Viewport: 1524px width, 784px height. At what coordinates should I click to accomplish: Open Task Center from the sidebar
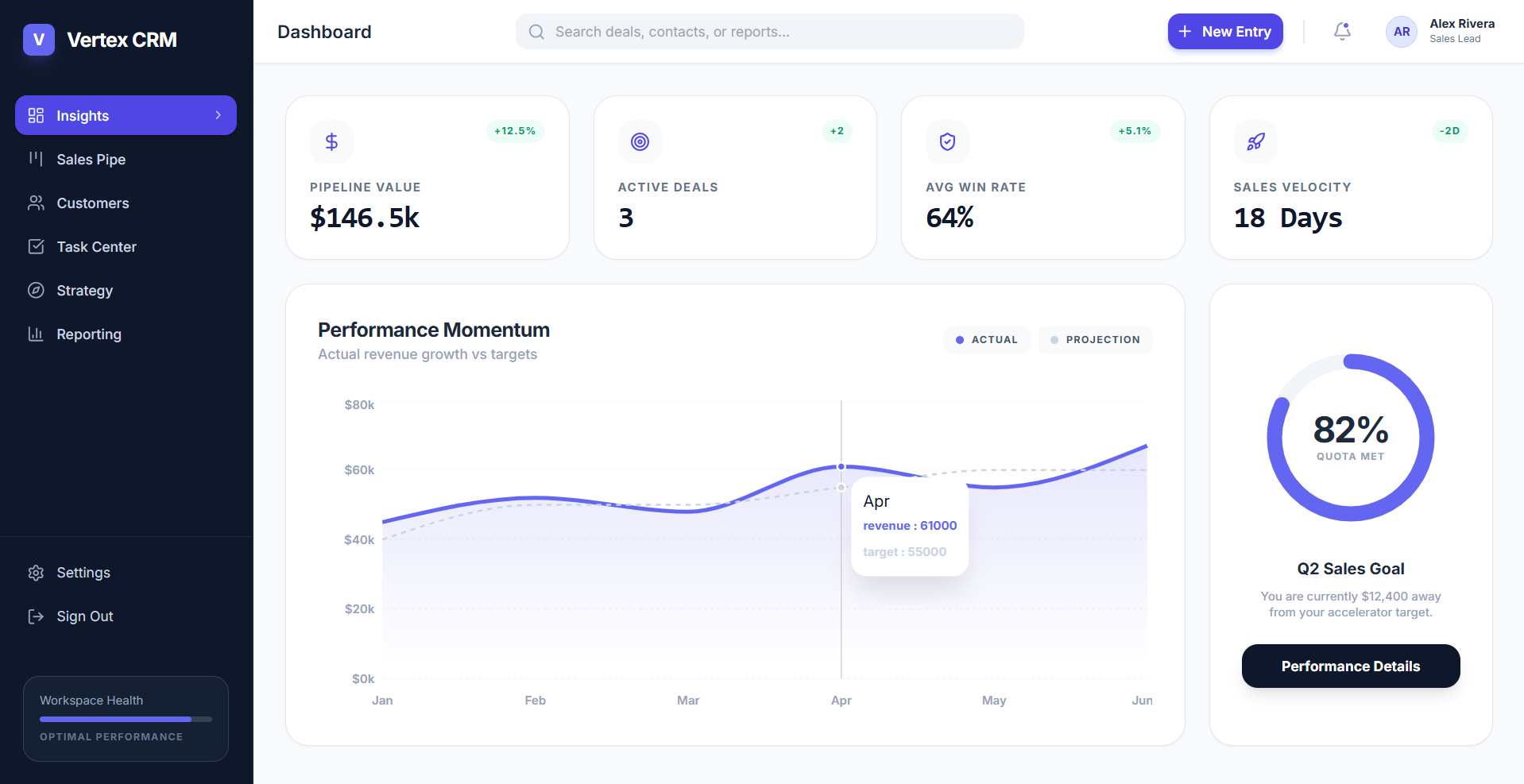click(96, 247)
